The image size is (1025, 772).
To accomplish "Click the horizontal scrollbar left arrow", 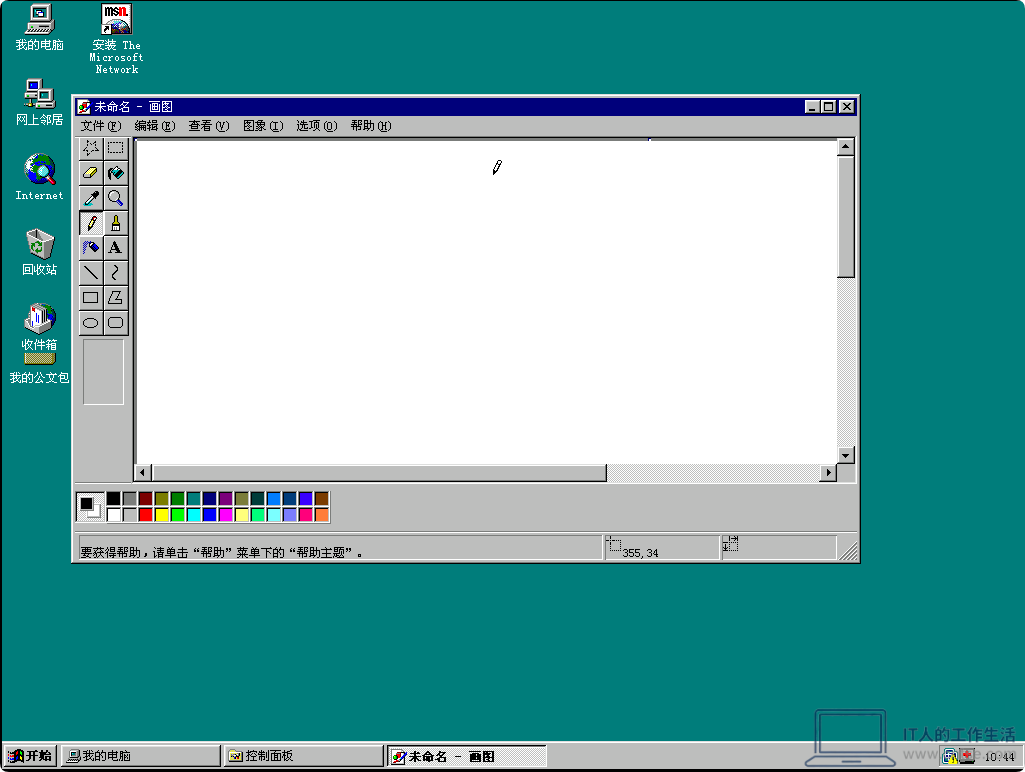I will tap(143, 473).
